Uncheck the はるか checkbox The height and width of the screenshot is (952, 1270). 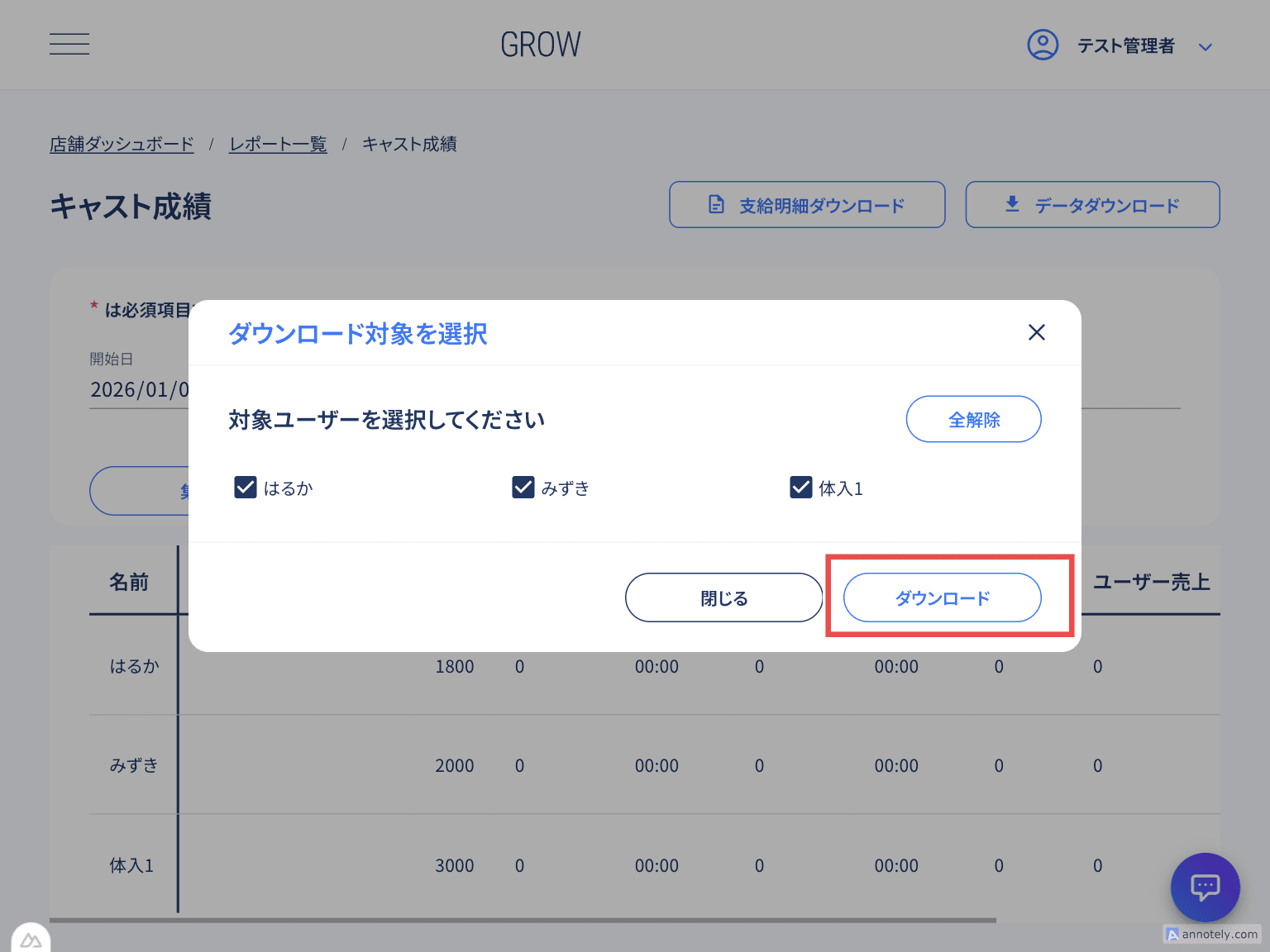coord(245,488)
